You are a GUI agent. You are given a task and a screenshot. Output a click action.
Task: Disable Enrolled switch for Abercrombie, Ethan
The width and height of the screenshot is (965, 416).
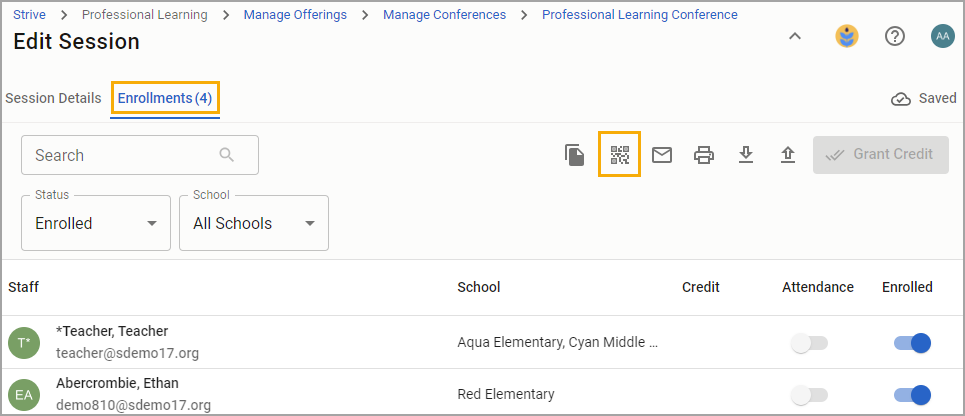click(912, 395)
